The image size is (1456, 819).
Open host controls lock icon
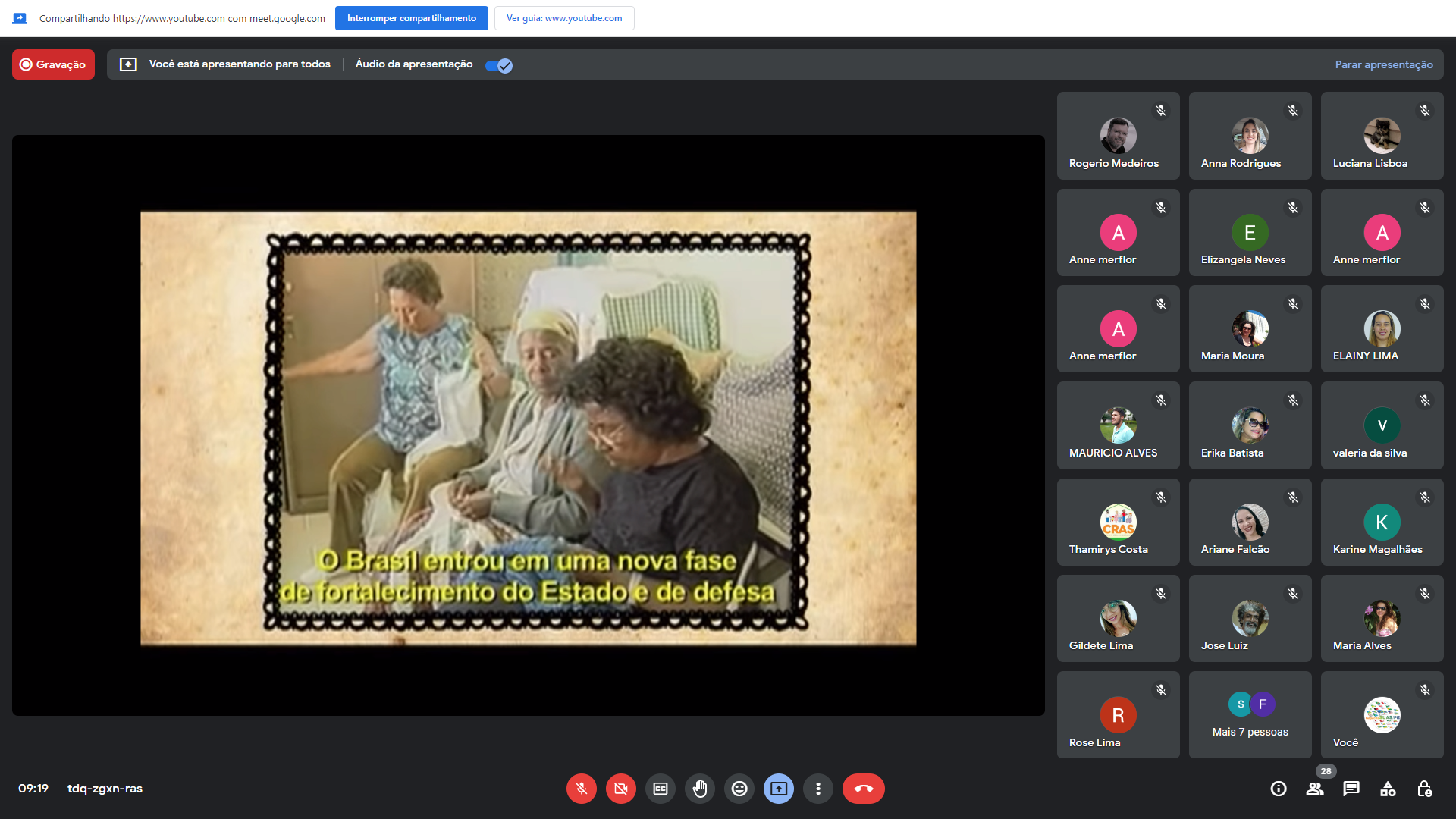pyautogui.click(x=1424, y=789)
